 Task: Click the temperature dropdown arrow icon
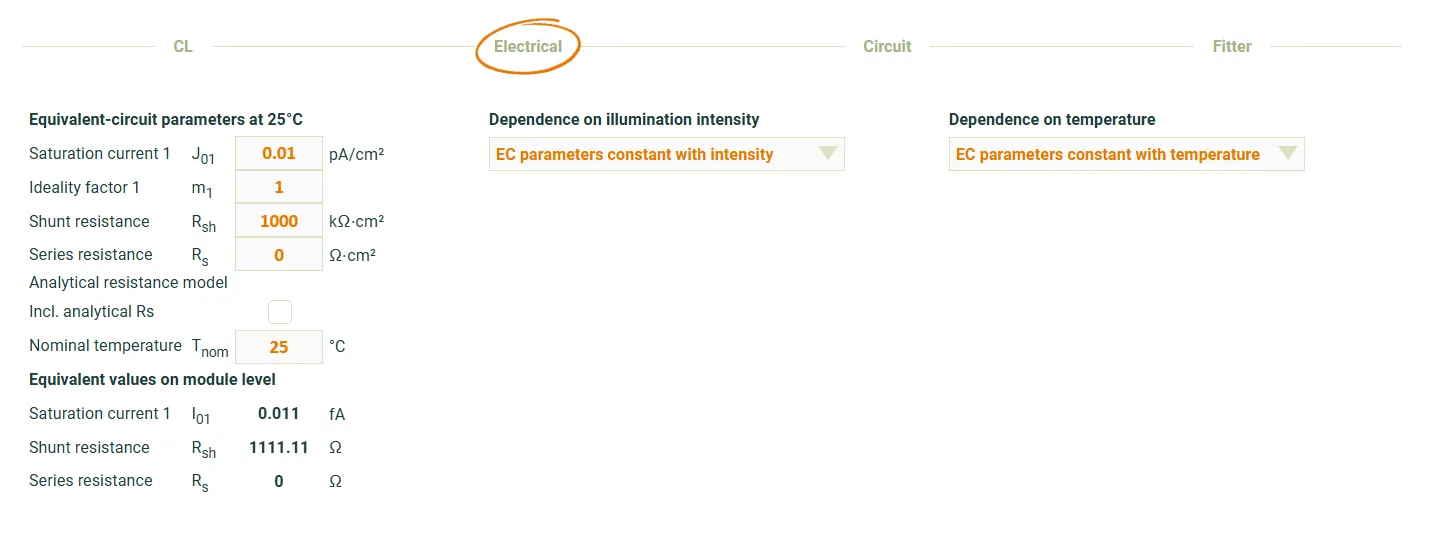pos(1287,154)
